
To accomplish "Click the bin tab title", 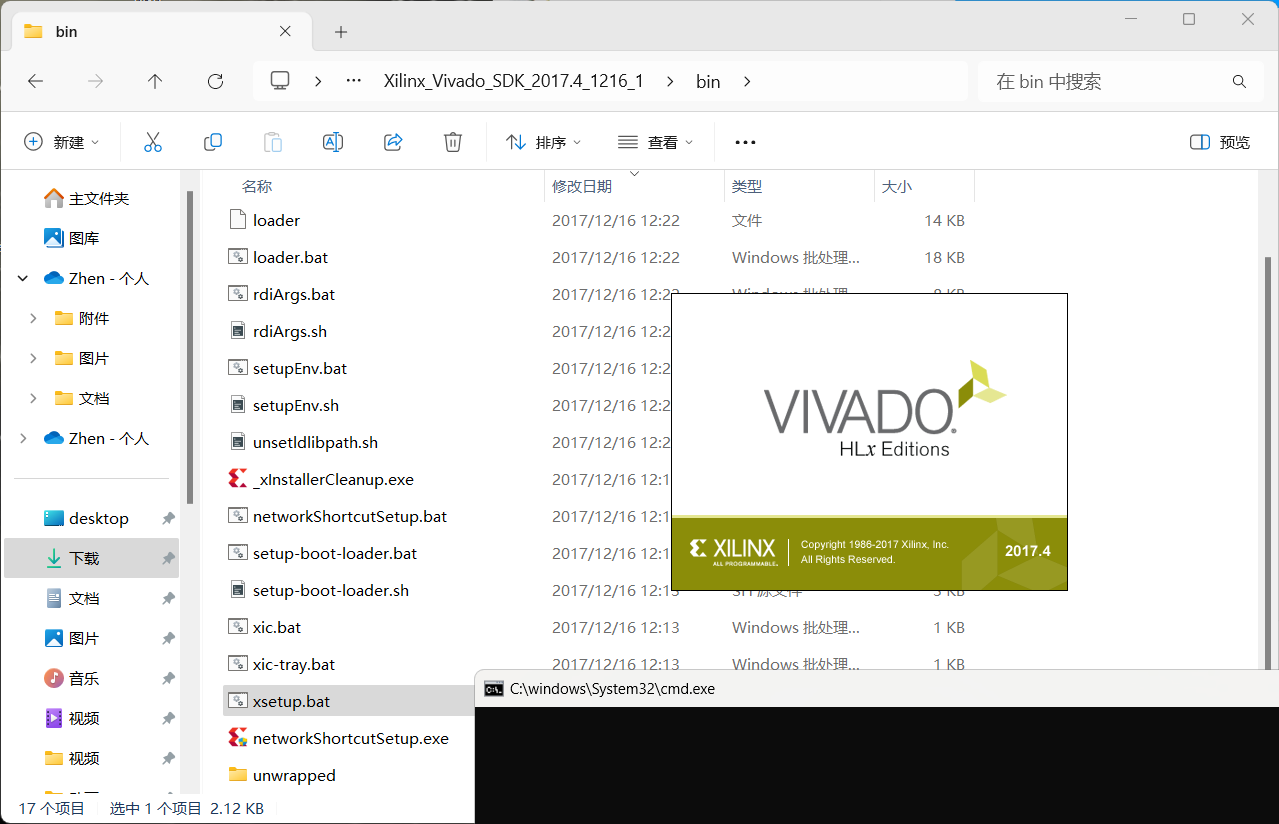I will pyautogui.click(x=66, y=32).
